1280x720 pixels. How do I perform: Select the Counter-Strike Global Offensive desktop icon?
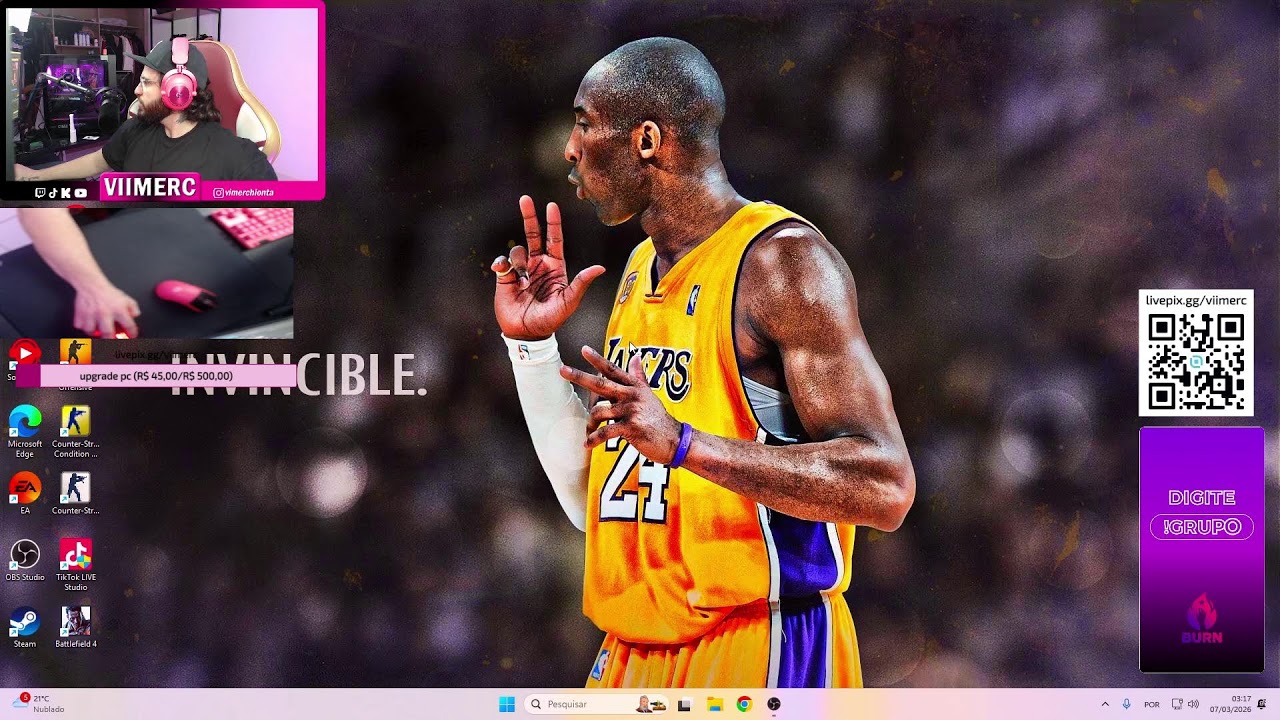point(76,352)
